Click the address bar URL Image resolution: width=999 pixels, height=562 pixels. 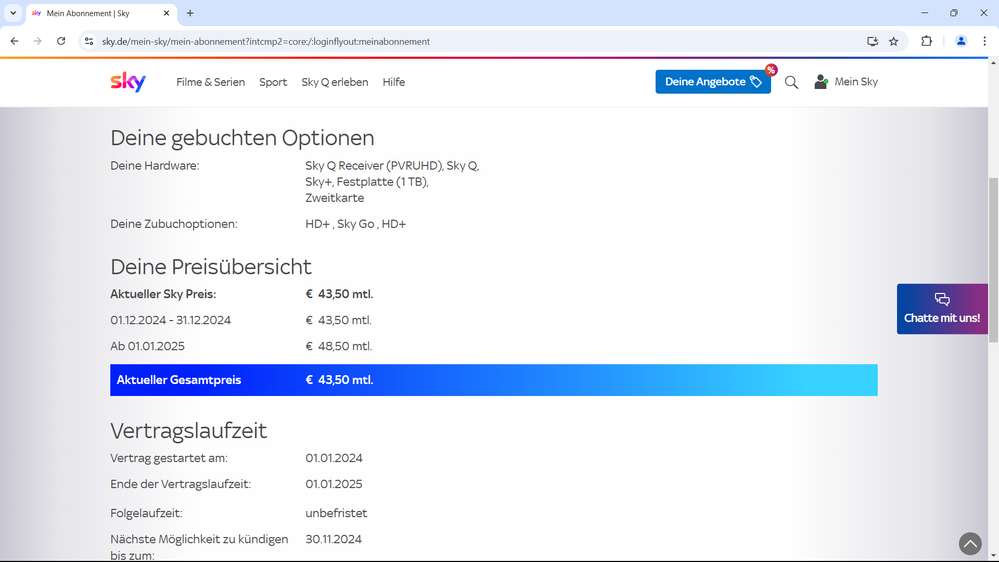click(266, 41)
